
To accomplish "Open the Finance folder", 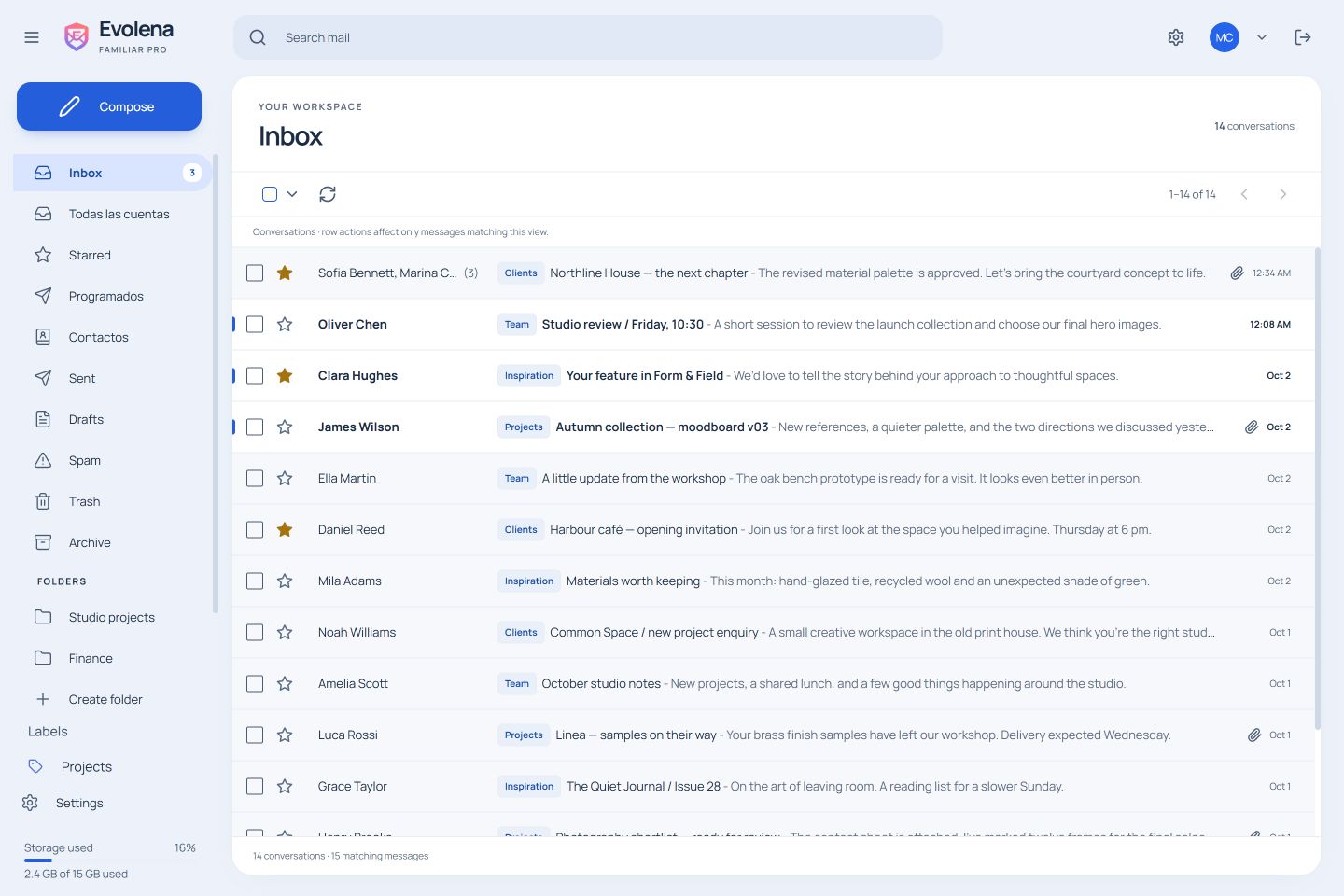I will pyautogui.click(x=112, y=658).
